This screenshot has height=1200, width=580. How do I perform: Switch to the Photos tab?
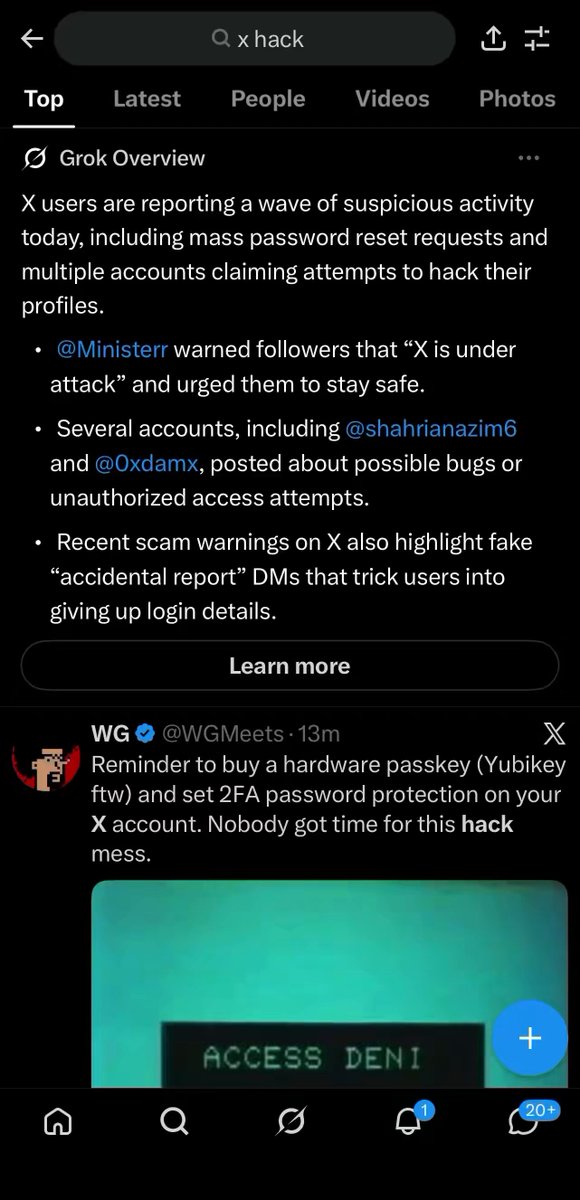point(517,99)
